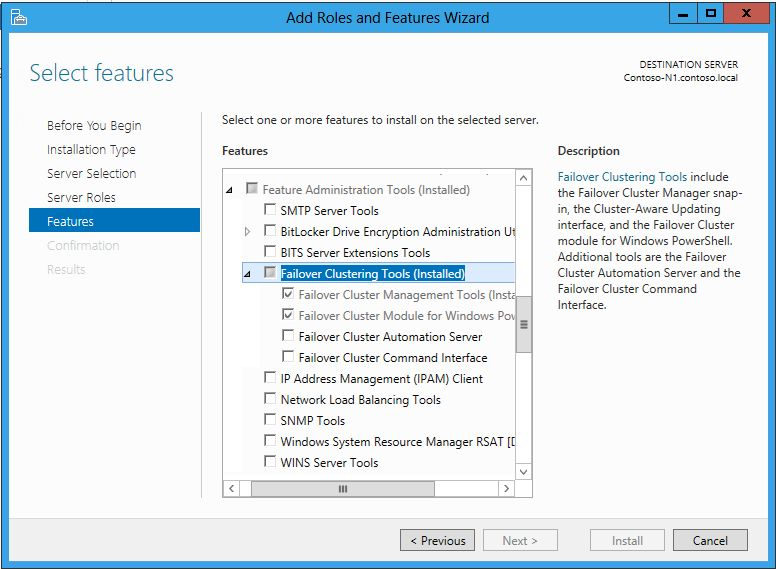Click the Previous button
776x569 pixels.
(437, 541)
